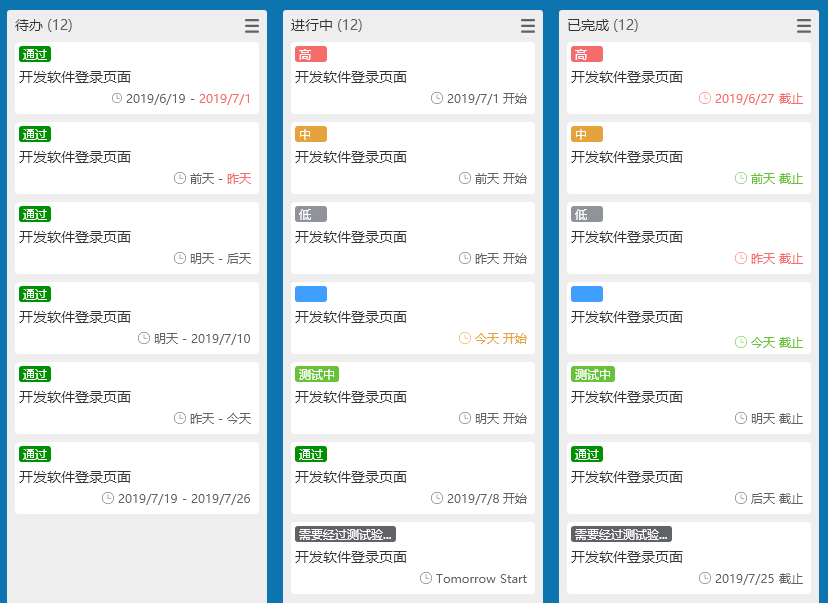The image size is (828, 603).
Task: Open the 待办 column hamburger menu
Action: (x=252, y=26)
